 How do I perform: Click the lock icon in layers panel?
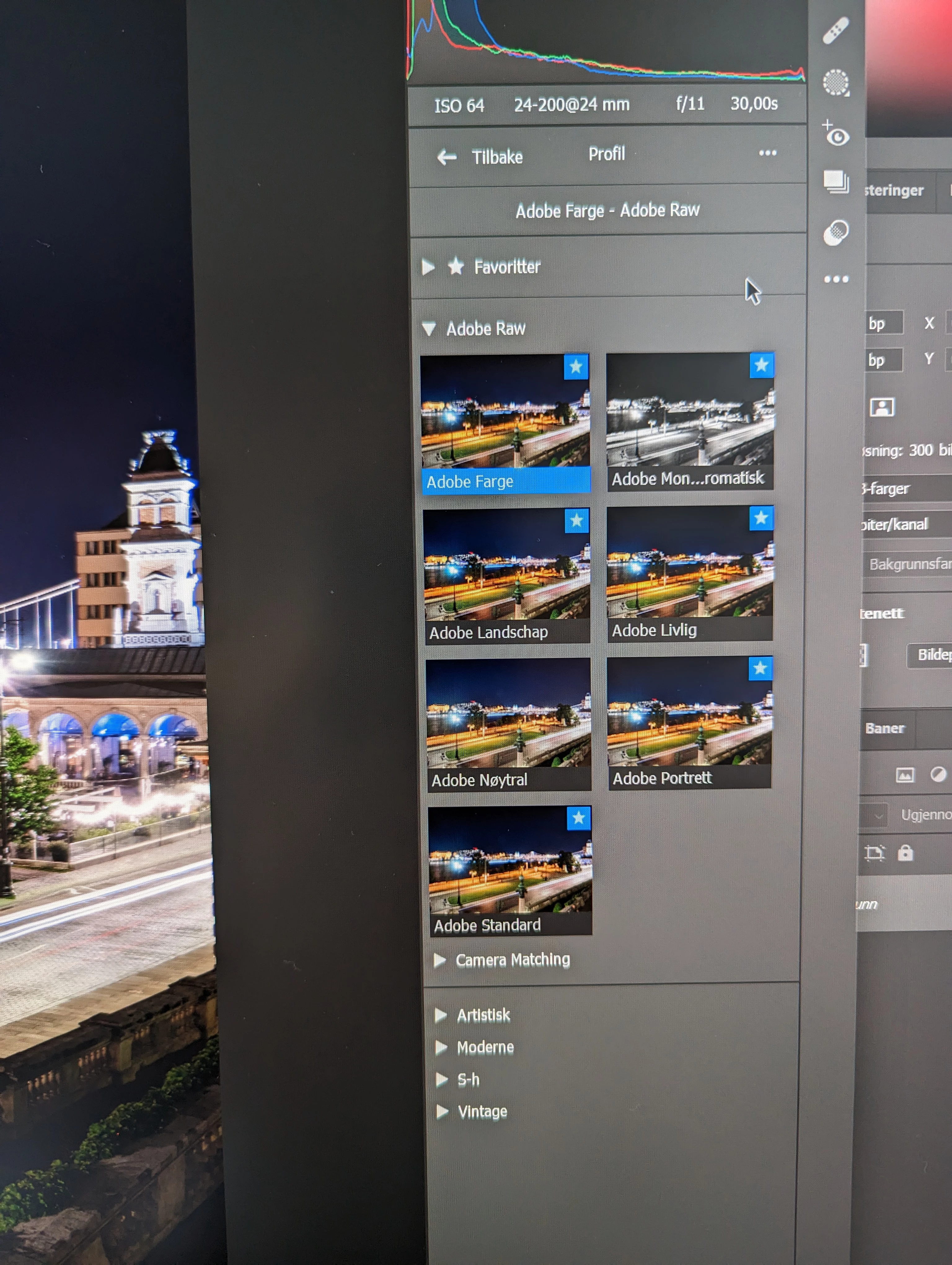tap(905, 853)
